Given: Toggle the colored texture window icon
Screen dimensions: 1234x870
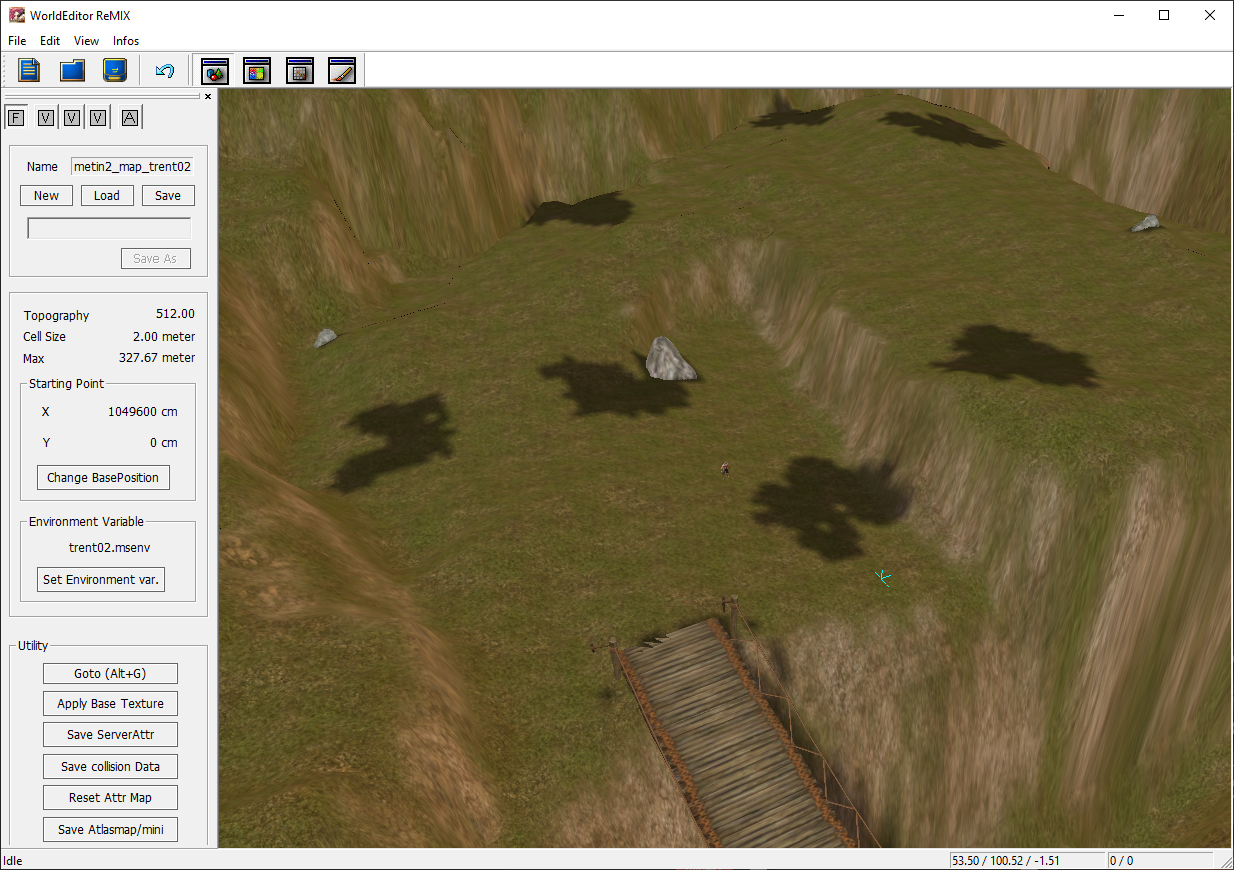Looking at the screenshot, I should 257,70.
